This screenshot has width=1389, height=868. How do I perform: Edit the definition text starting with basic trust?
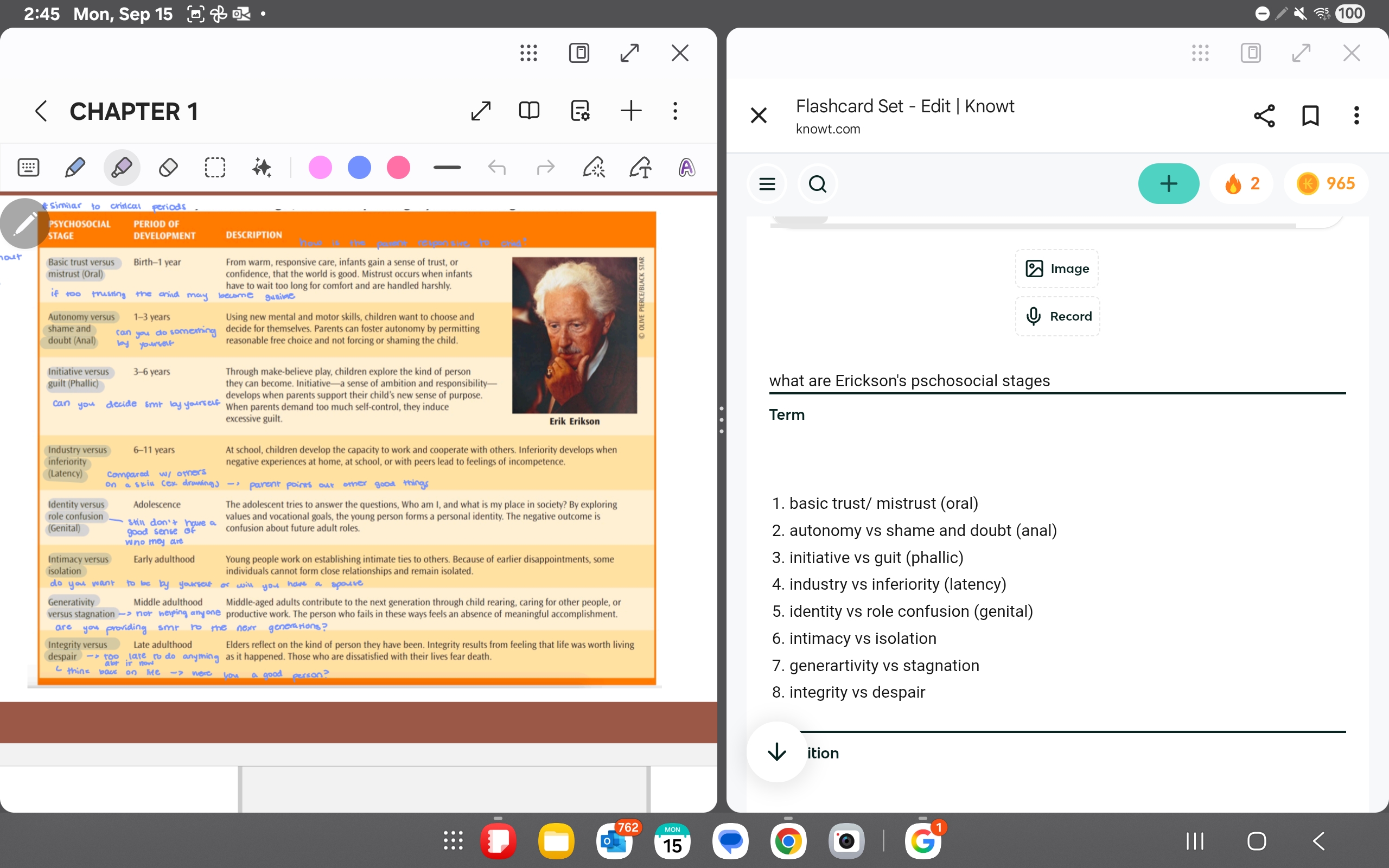1057,597
